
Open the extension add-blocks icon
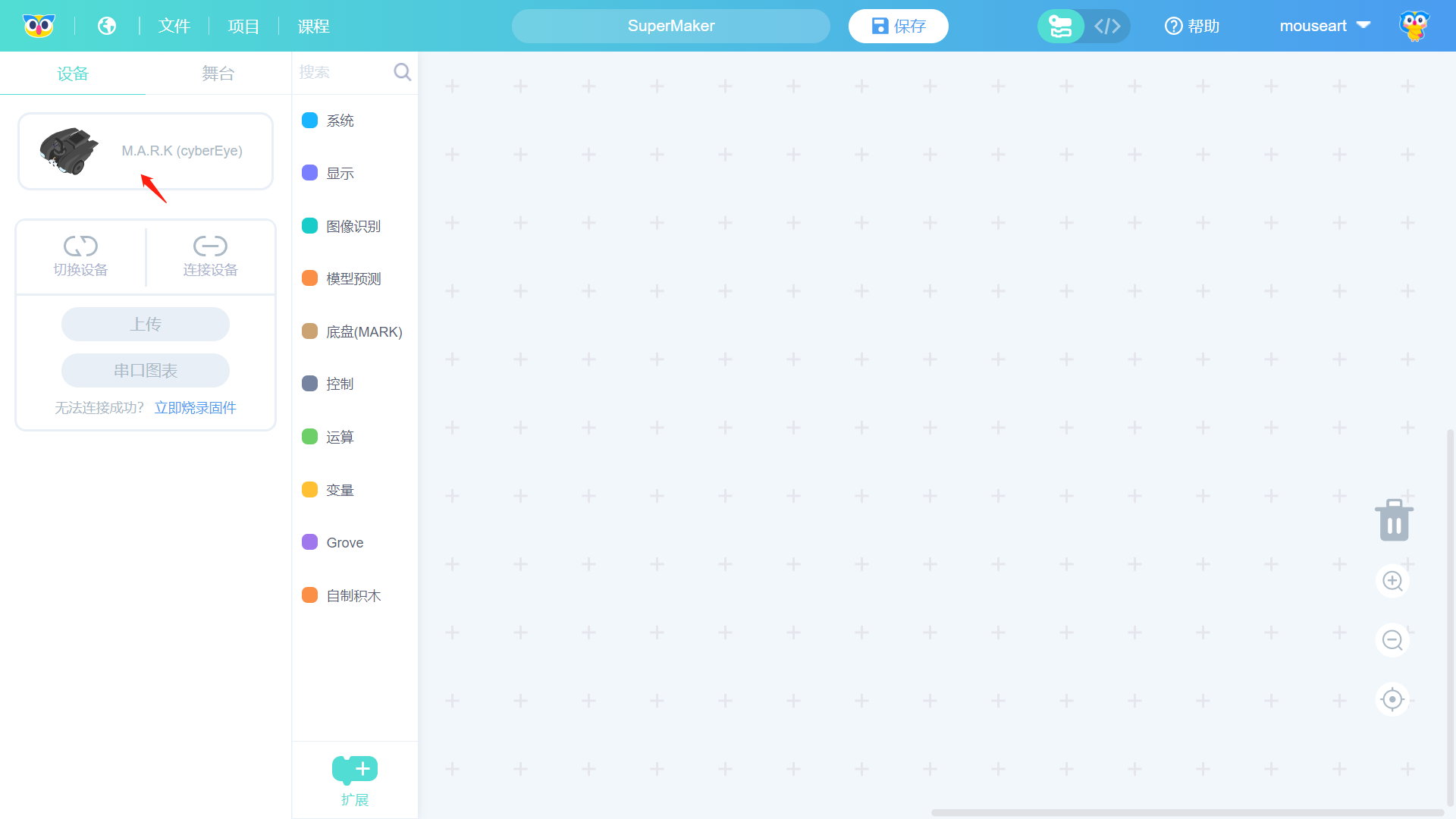pos(354,770)
